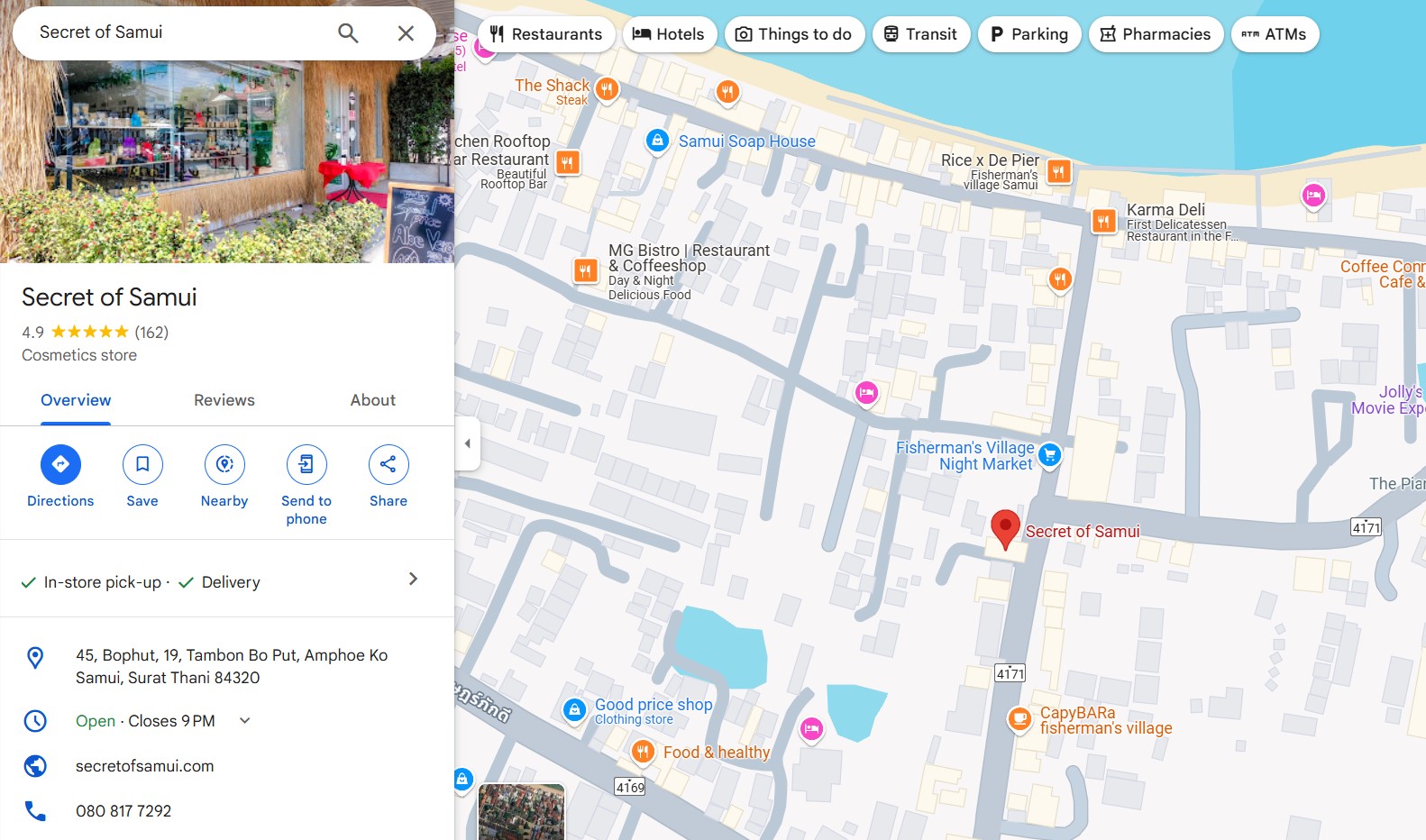
Task: Click the Jolly's Movie Experience map label
Action: point(1389,400)
